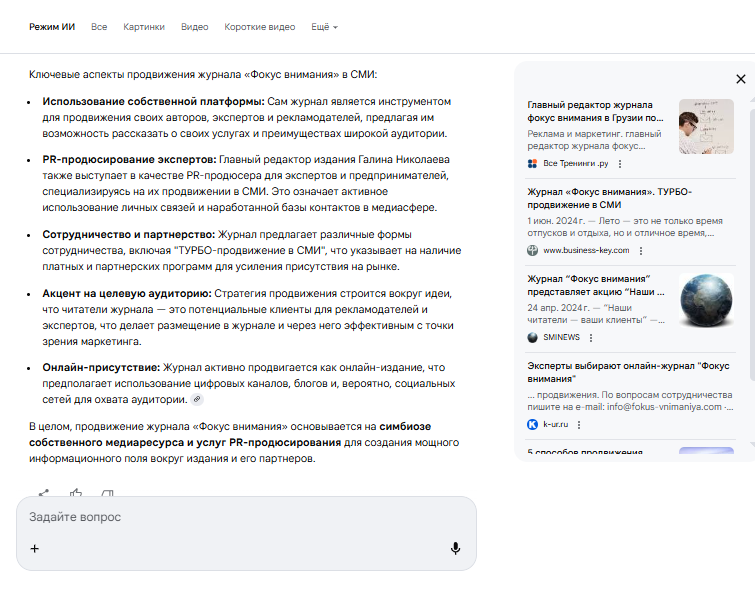
Task: Click the microphone voice input icon
Action: coord(455,548)
